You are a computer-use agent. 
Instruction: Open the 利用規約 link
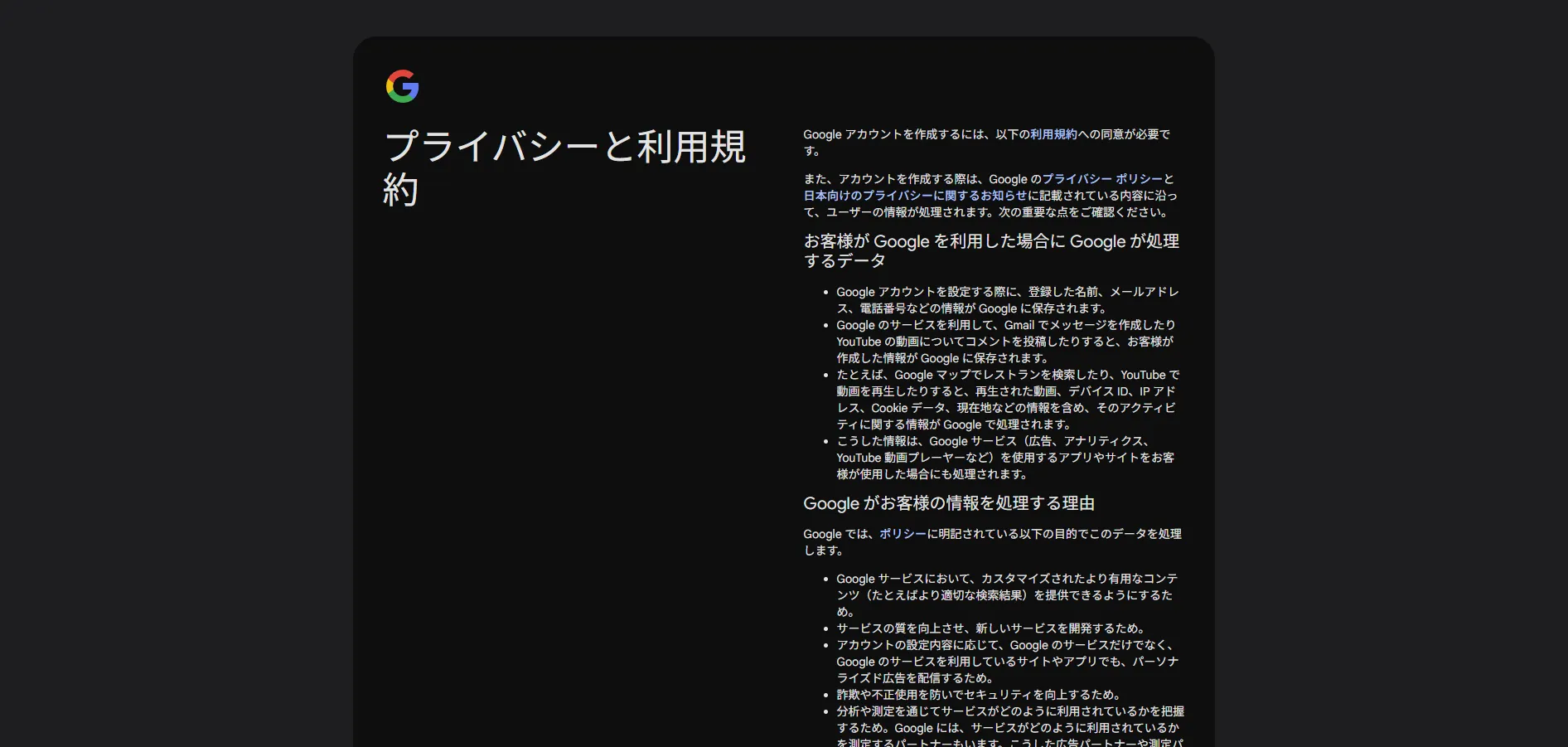[x=1053, y=134]
